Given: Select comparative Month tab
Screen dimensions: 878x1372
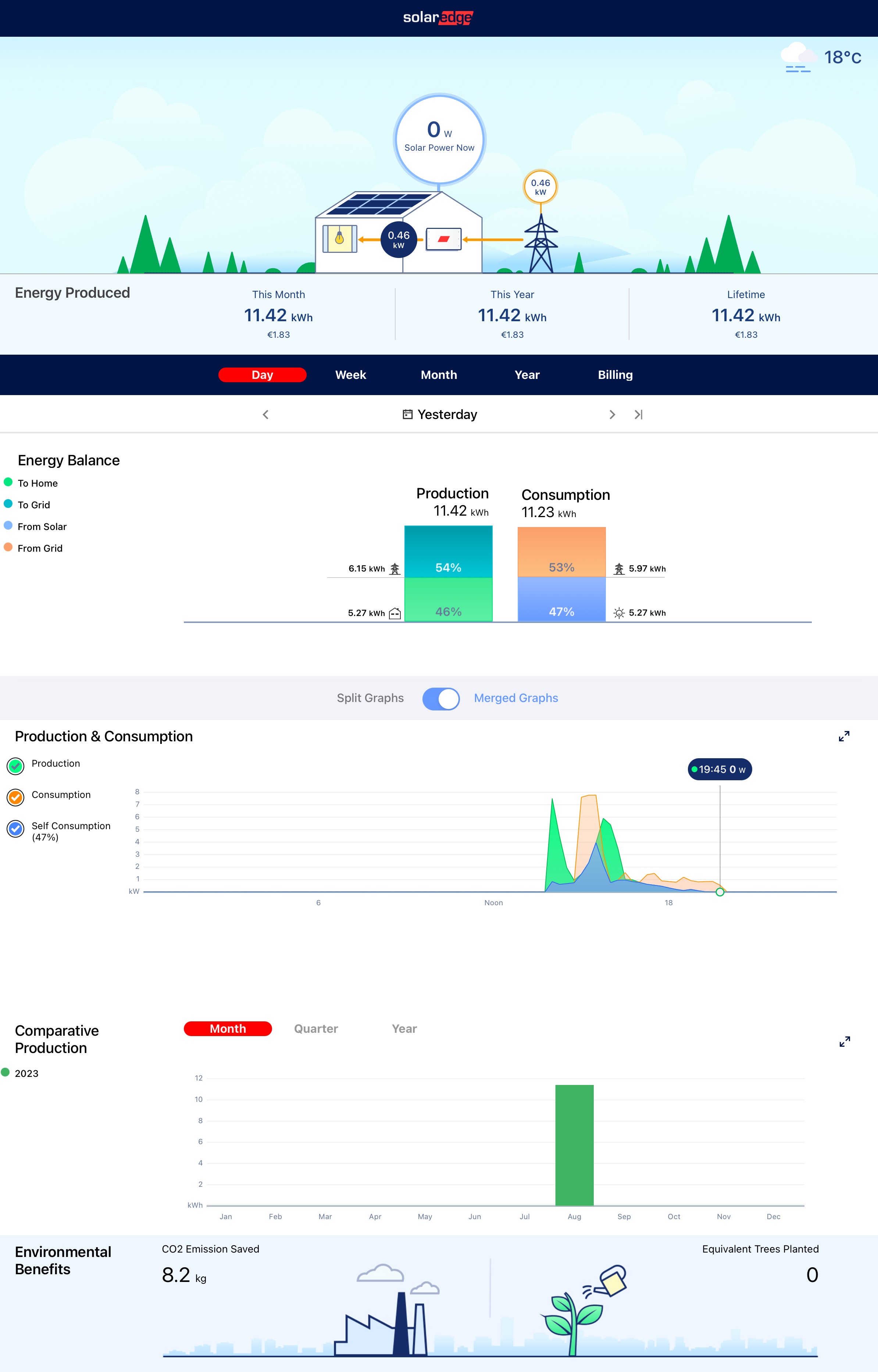Looking at the screenshot, I should pos(228,1029).
